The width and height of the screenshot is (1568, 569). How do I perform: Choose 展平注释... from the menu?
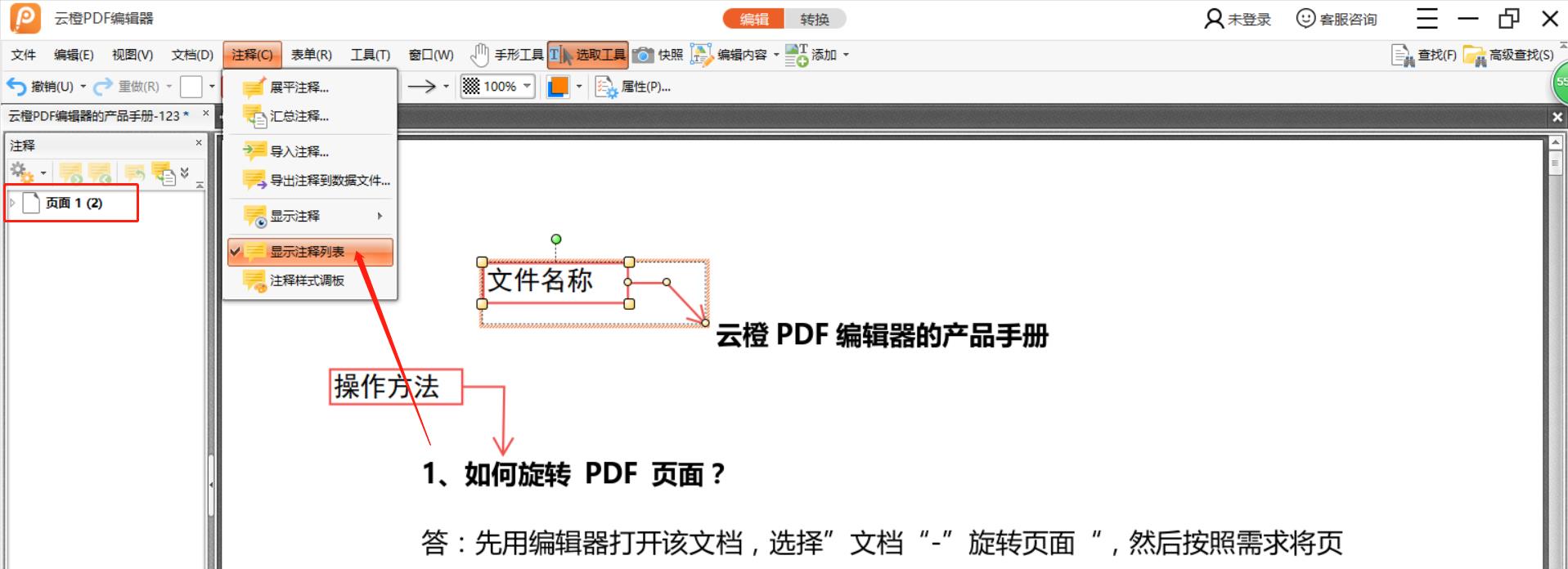310,87
